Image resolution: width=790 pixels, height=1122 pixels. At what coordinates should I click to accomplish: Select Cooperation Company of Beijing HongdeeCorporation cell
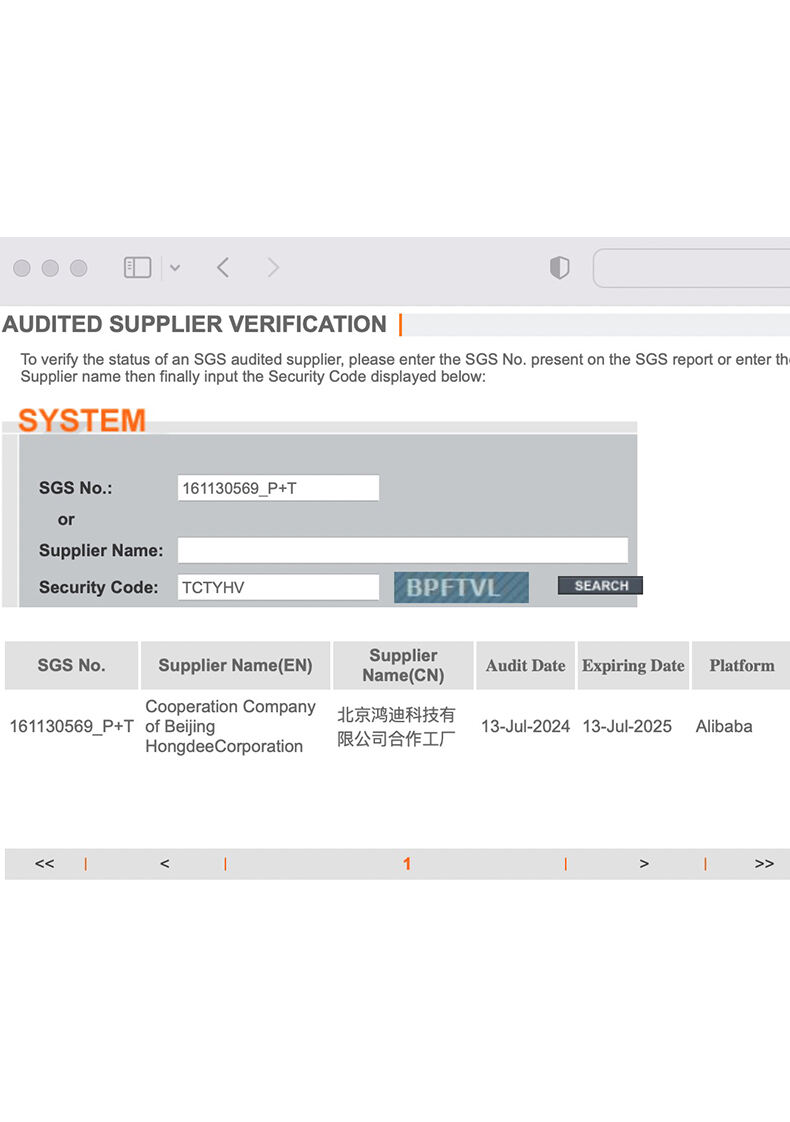pyautogui.click(x=230, y=726)
